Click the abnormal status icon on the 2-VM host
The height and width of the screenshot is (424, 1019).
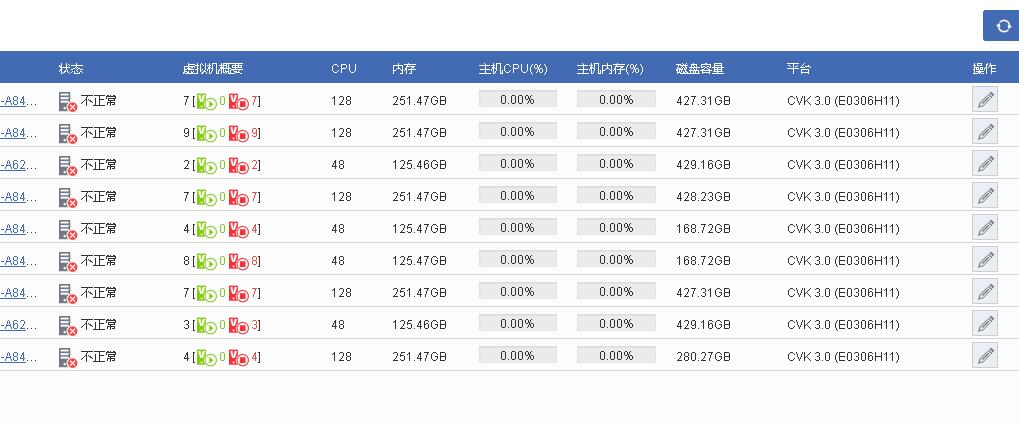67,165
